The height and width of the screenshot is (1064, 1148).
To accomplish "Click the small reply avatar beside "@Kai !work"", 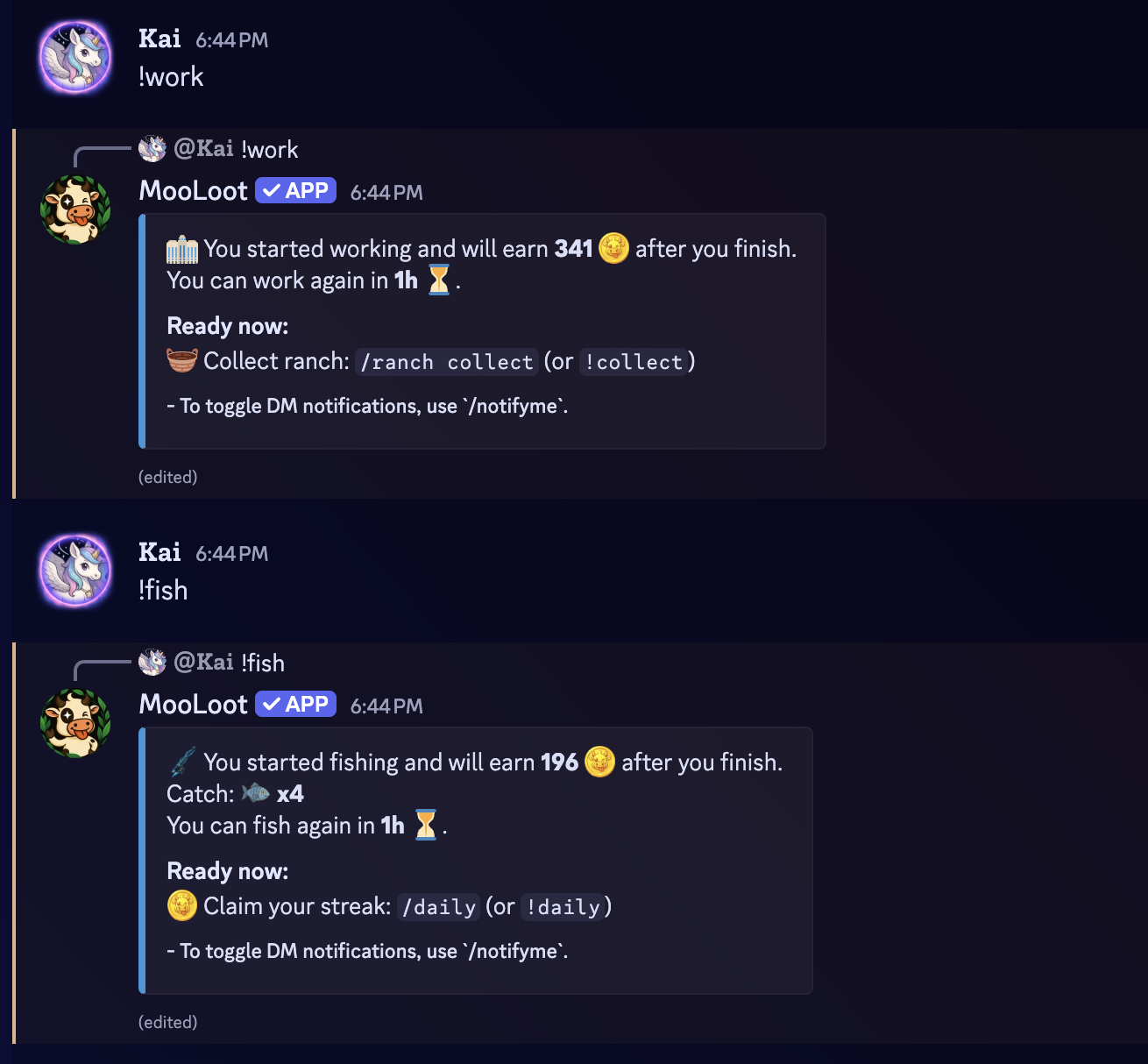I will pyautogui.click(x=152, y=149).
